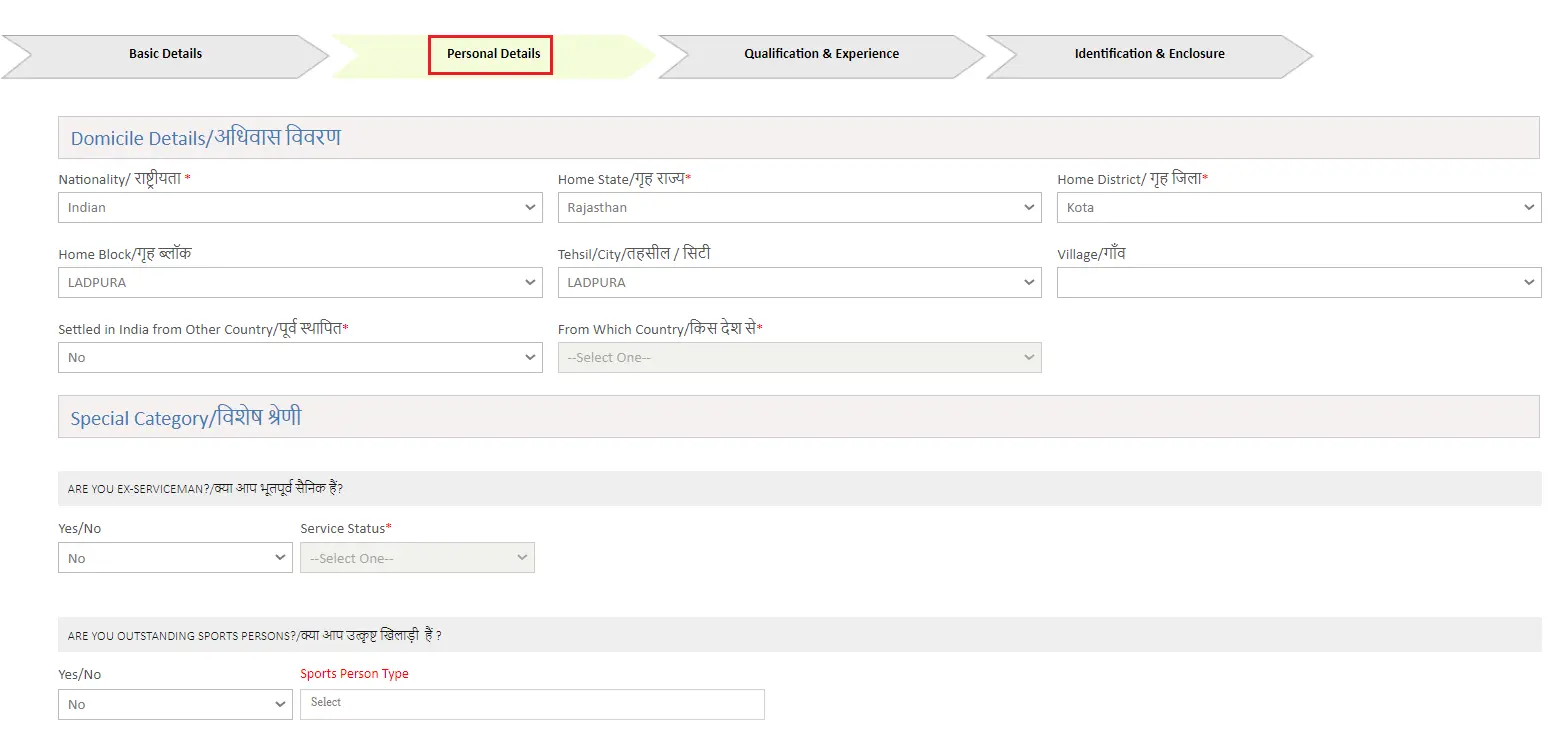Click the From Which Country dropdown
1568x732 pixels.
click(x=799, y=357)
